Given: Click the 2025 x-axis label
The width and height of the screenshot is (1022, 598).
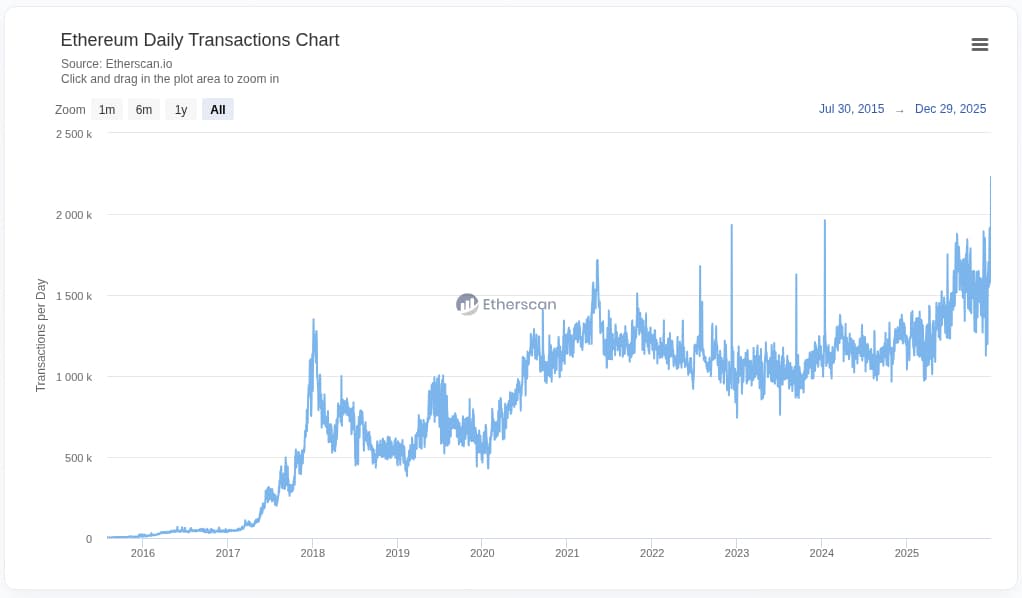Looking at the screenshot, I should point(906,553).
